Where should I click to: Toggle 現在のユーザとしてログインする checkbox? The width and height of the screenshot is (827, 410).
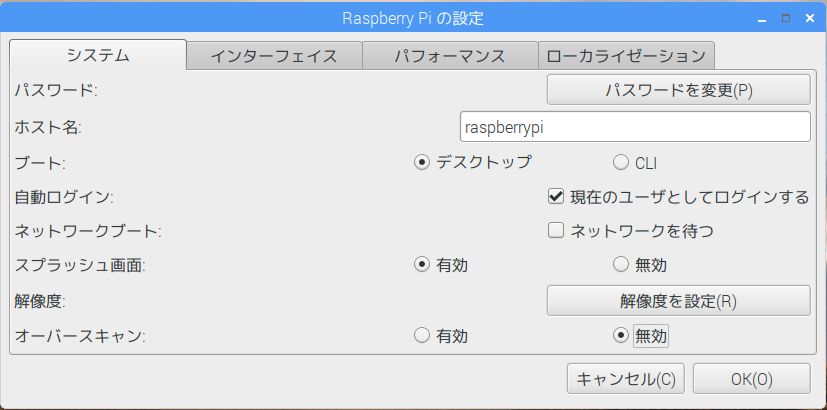pyautogui.click(x=678, y=197)
